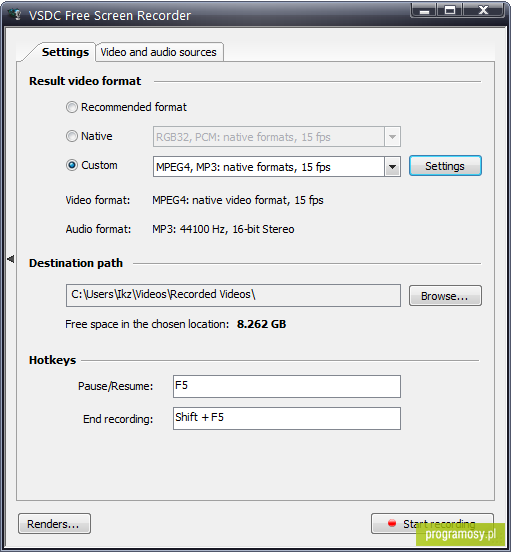This screenshot has width=511, height=552.
Task: Switch to Video and audio sources tab
Action: pos(159,52)
